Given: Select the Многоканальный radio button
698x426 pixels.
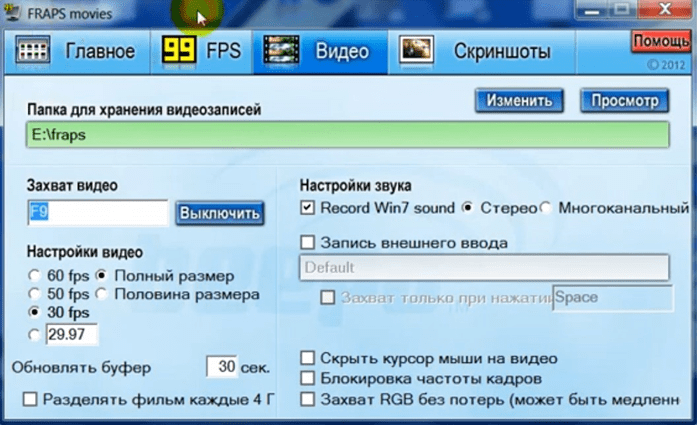Looking at the screenshot, I should (x=545, y=207).
